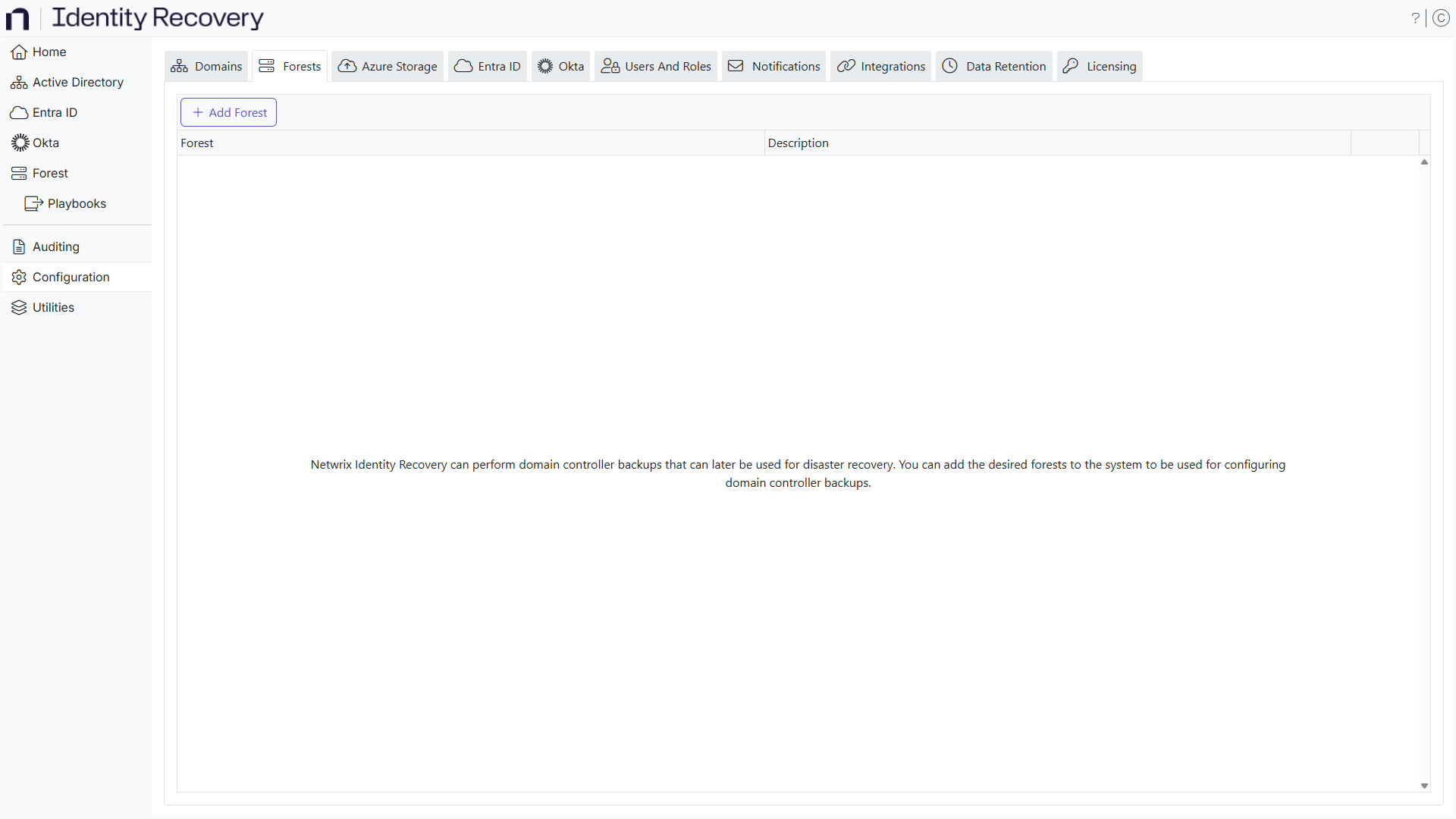This screenshot has width=1456, height=819.
Task: Open the Data Retention tab
Action: (994, 66)
